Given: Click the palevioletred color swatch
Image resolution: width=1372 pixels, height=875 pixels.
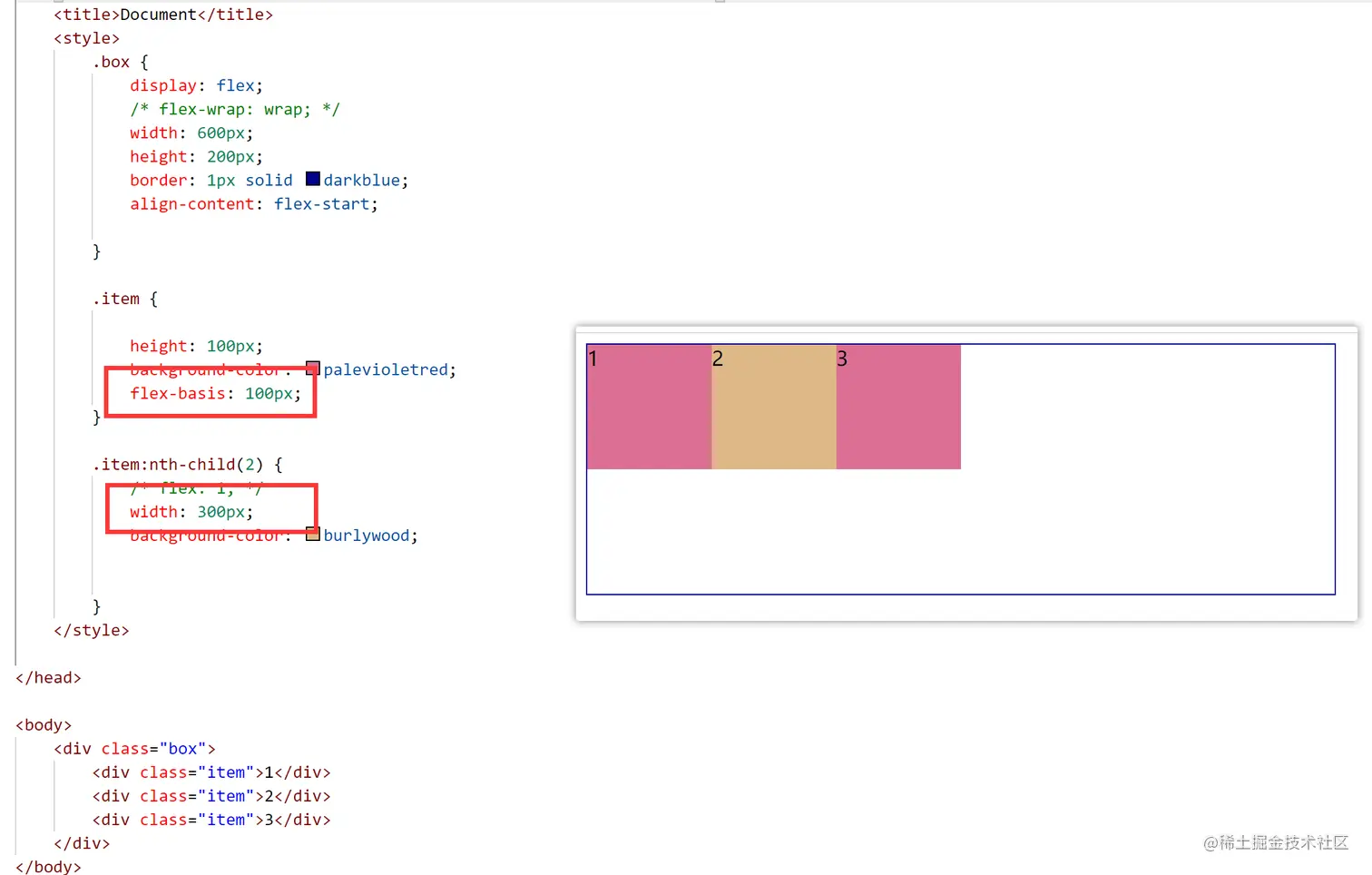Looking at the screenshot, I should tap(313, 369).
